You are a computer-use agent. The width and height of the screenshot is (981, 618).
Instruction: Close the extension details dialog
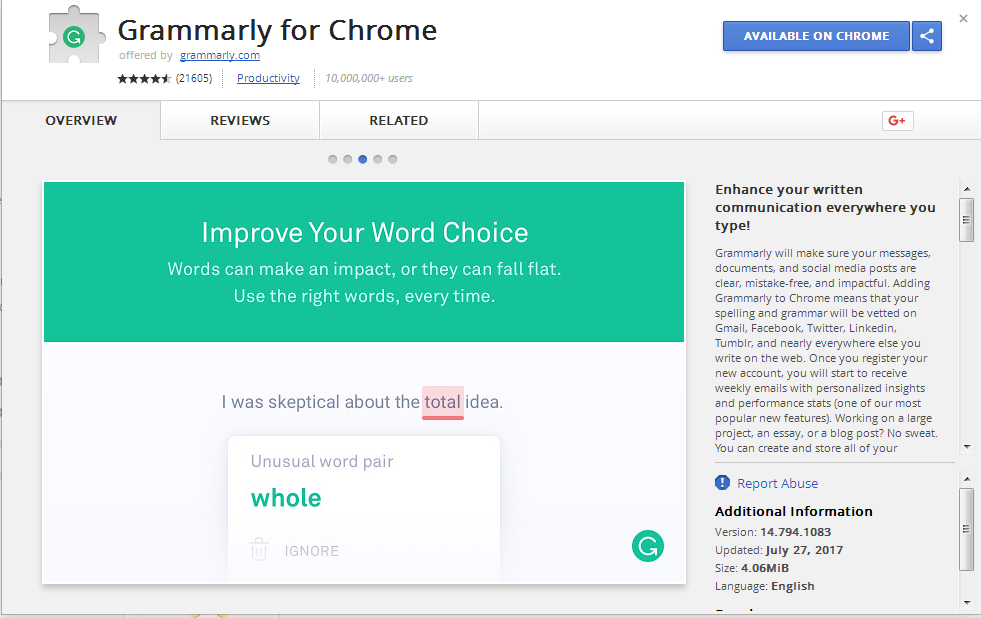click(963, 19)
